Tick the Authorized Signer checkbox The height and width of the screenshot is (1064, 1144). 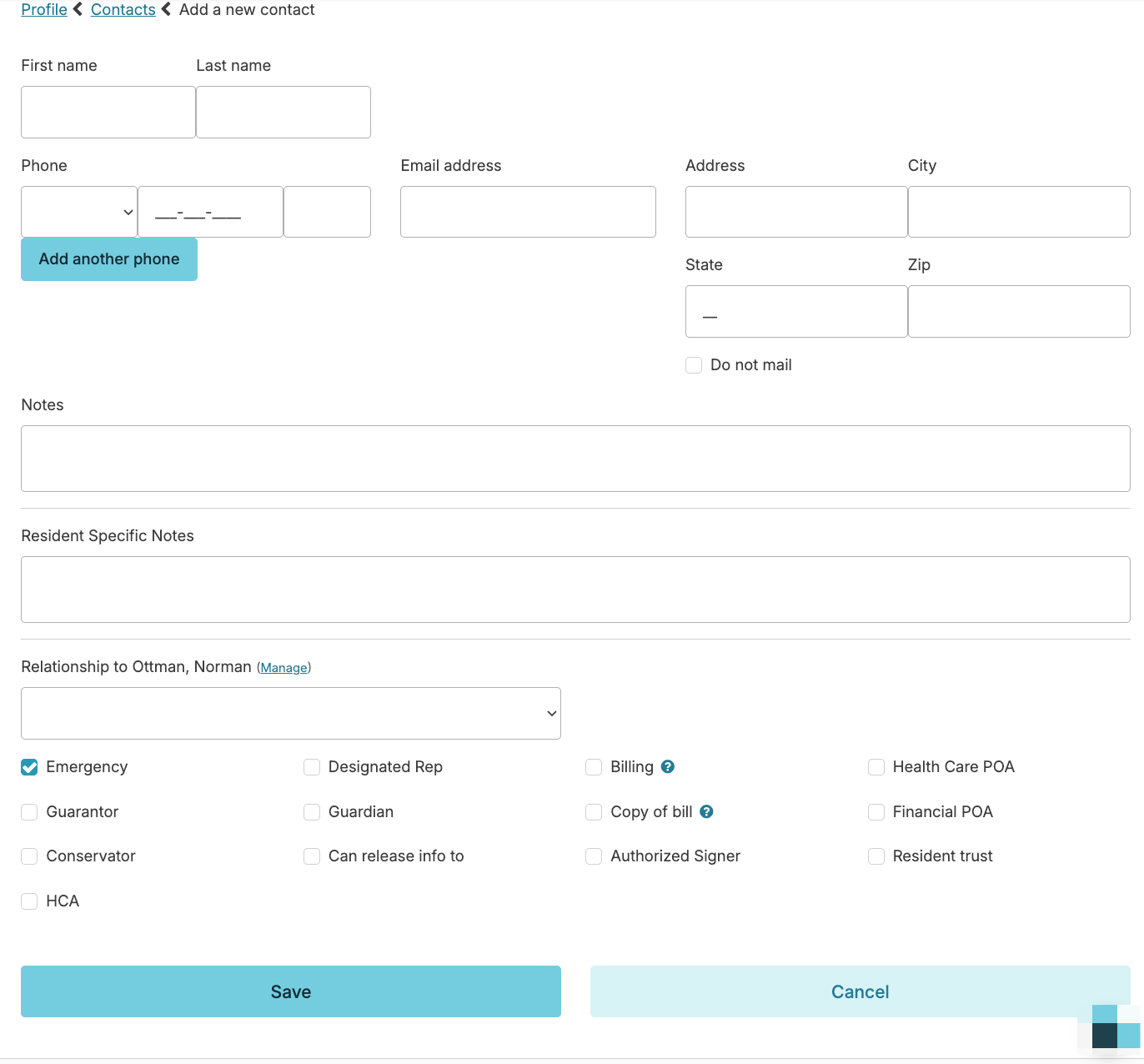(594, 856)
